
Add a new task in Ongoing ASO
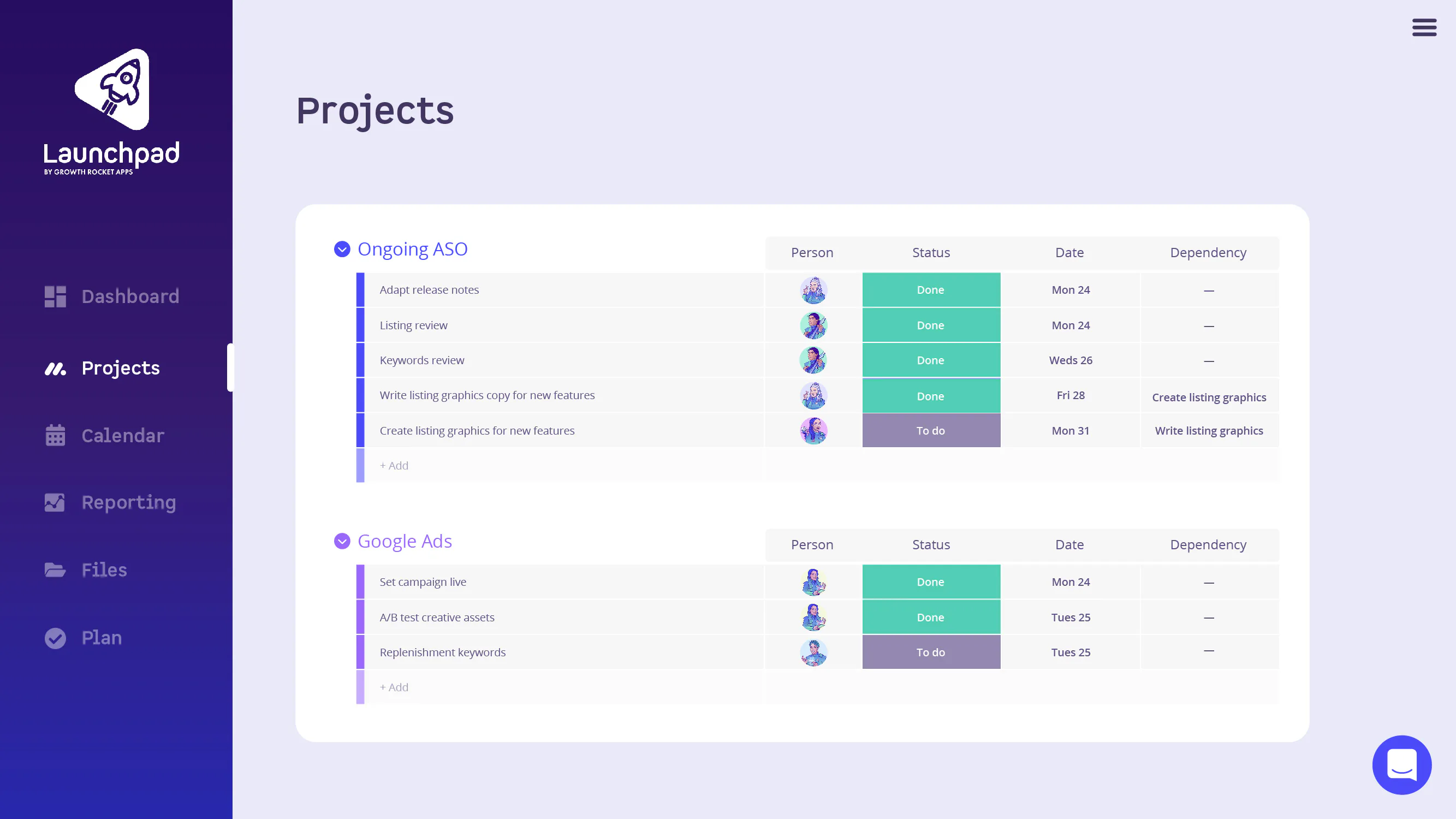tap(394, 466)
